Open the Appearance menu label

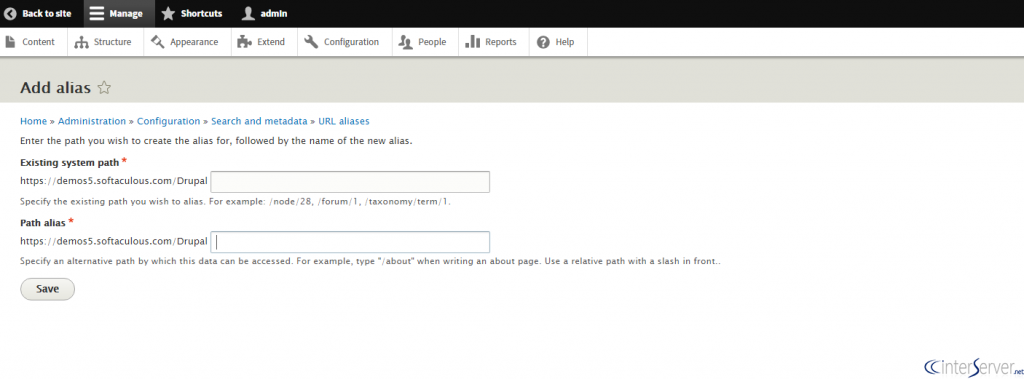click(194, 42)
